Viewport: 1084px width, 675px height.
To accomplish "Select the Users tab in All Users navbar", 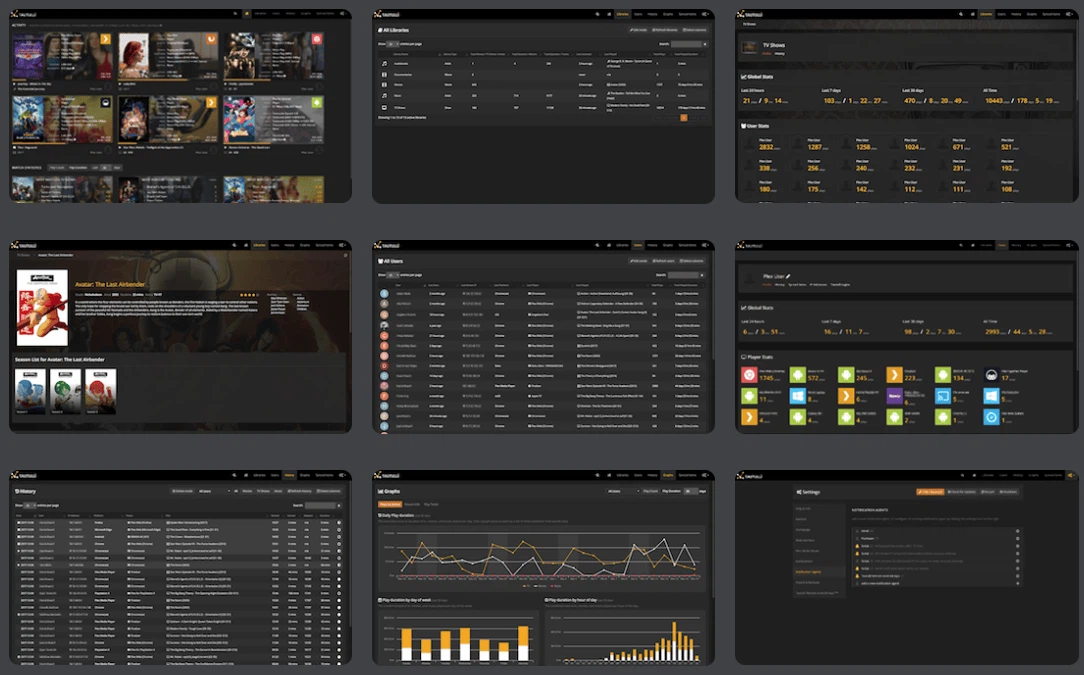I will (x=637, y=245).
